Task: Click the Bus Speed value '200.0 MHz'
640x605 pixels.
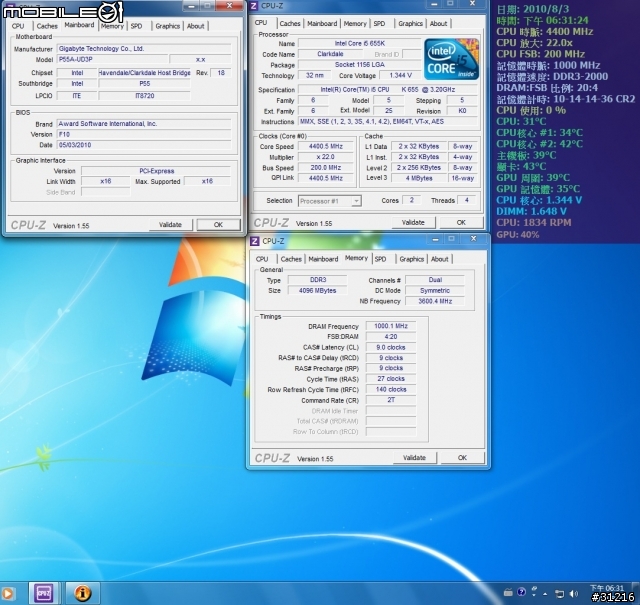Action: [326, 168]
